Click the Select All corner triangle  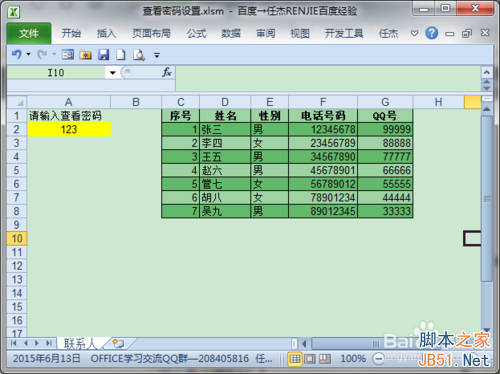(x=17, y=102)
